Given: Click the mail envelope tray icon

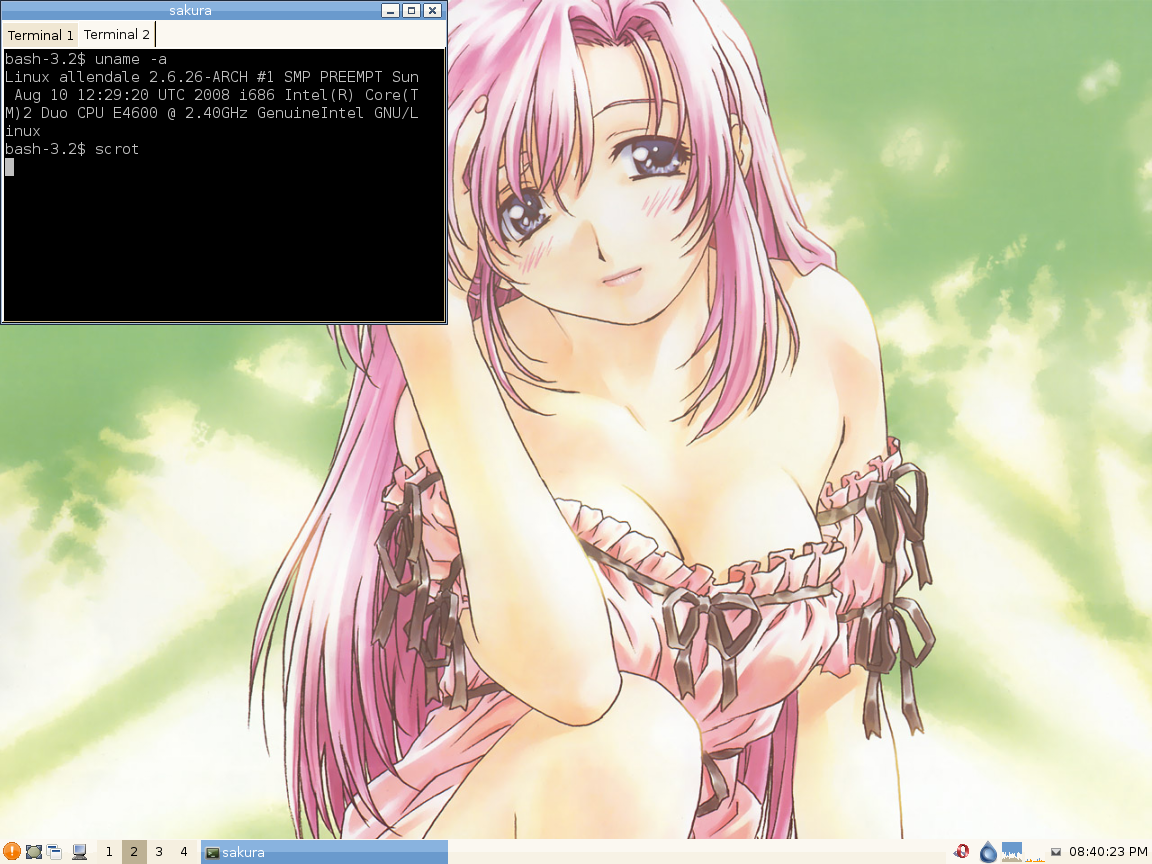Looking at the screenshot, I should pos(1056,852).
